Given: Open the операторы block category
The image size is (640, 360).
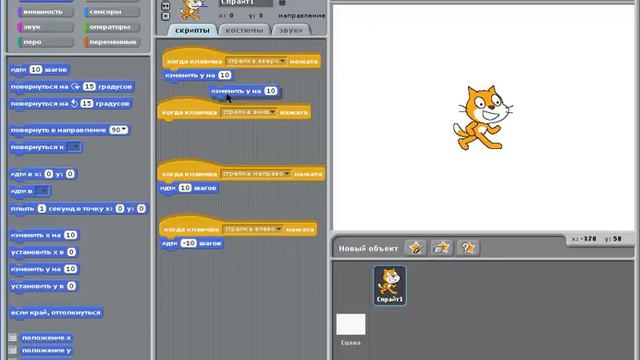Looking at the screenshot, I should coord(112,27).
